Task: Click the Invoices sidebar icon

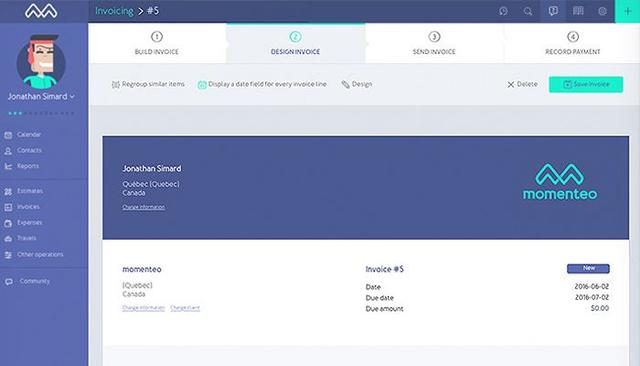Action: 8,207
